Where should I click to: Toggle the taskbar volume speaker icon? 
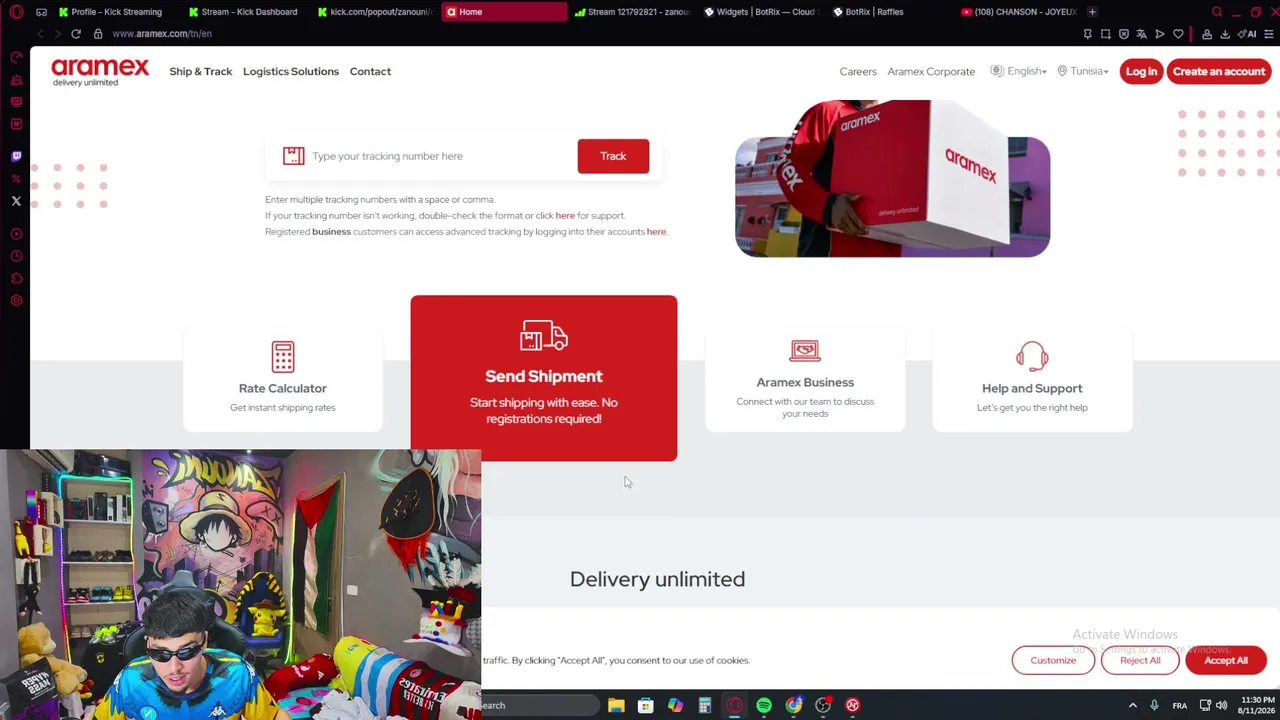[1222, 705]
